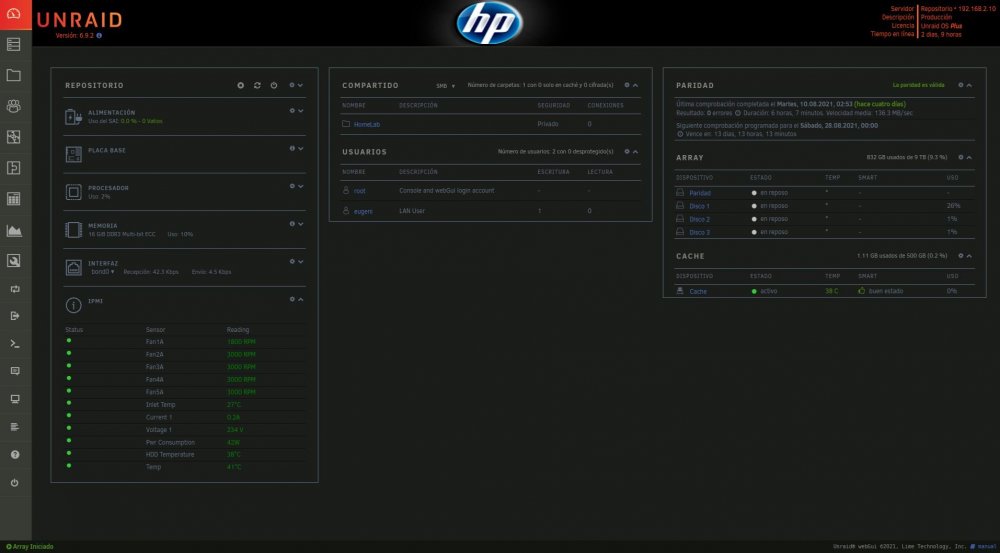Screen dimensions: 1000x553
Task: Open the Array gear settings icon
Action: click(x=960, y=157)
